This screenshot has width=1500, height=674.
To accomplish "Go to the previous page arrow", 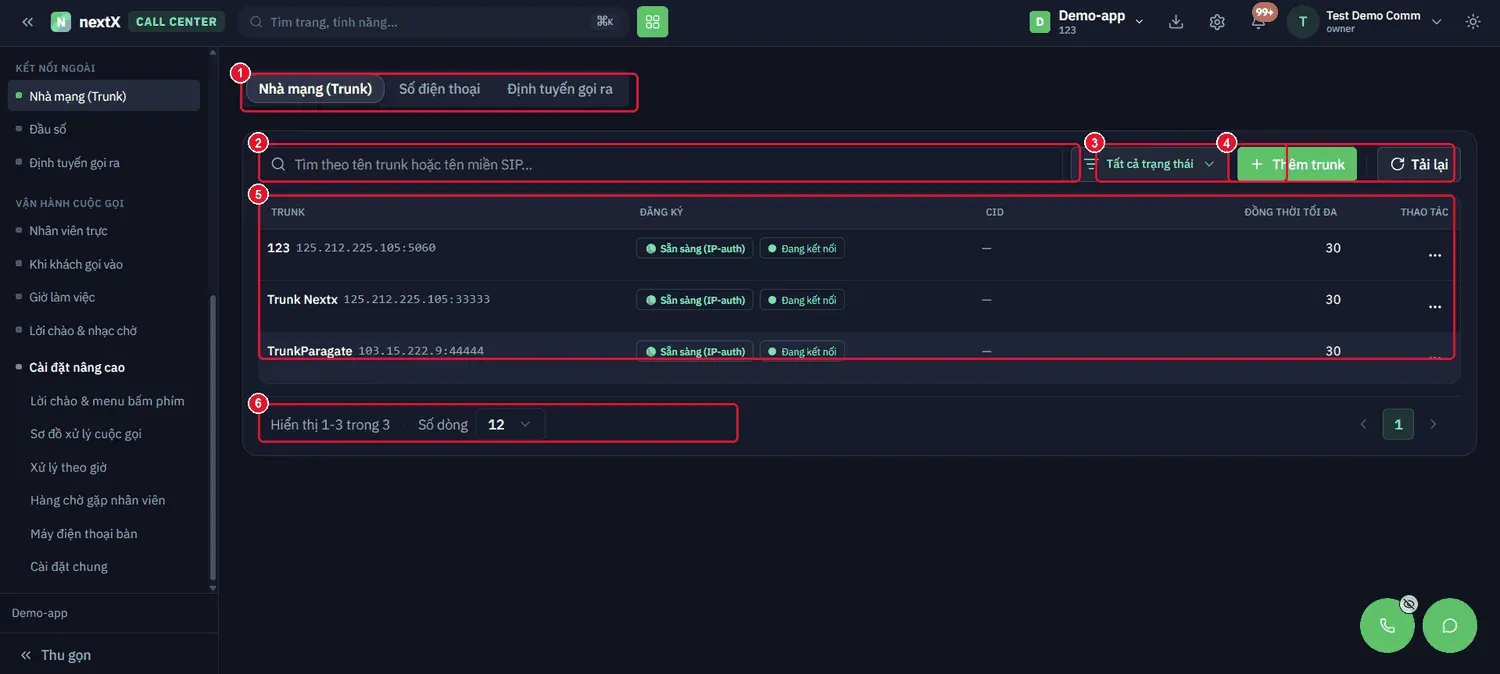I will point(1363,425).
